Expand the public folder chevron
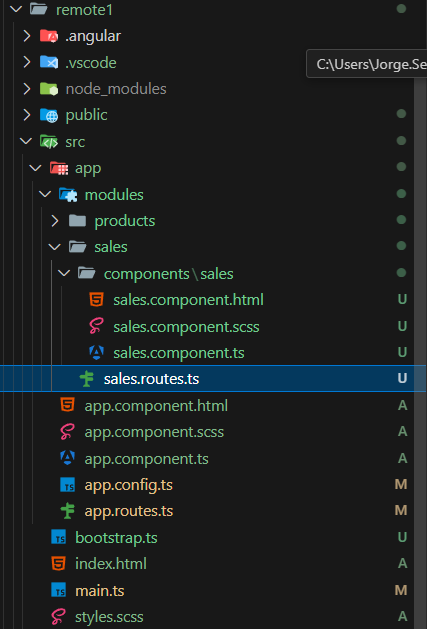This screenshot has width=427, height=629. (26, 115)
